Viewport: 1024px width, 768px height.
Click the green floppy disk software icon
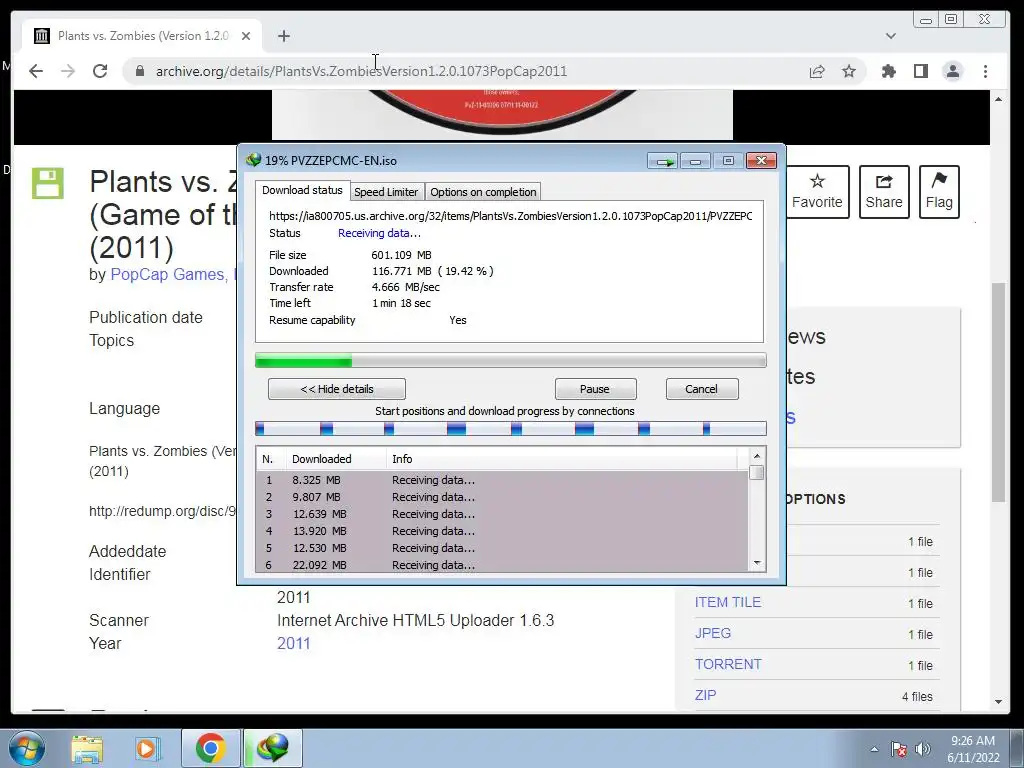click(x=48, y=183)
